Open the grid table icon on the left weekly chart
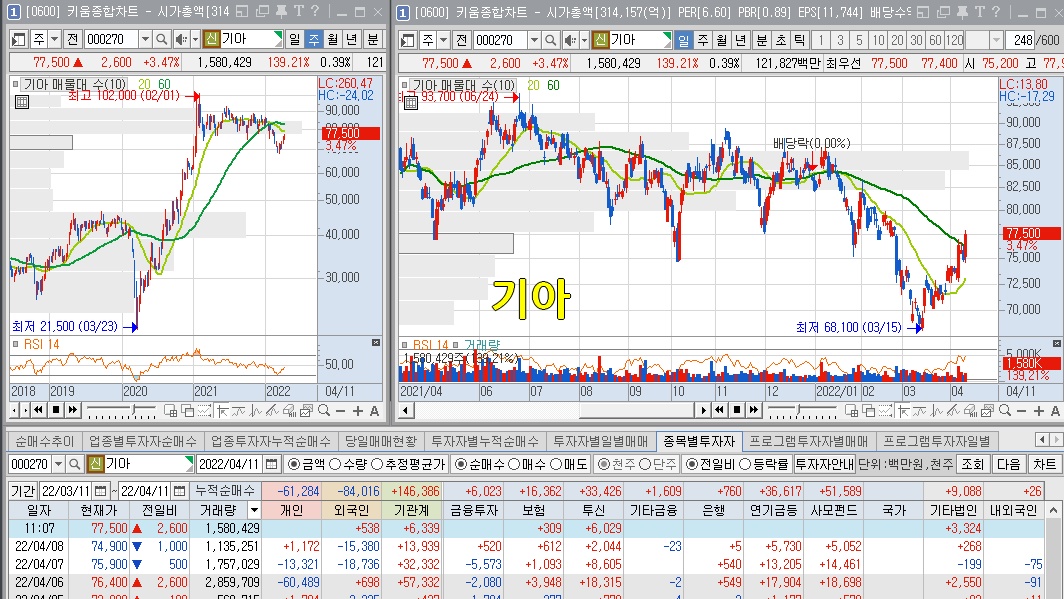1064x599 pixels. coord(22,102)
